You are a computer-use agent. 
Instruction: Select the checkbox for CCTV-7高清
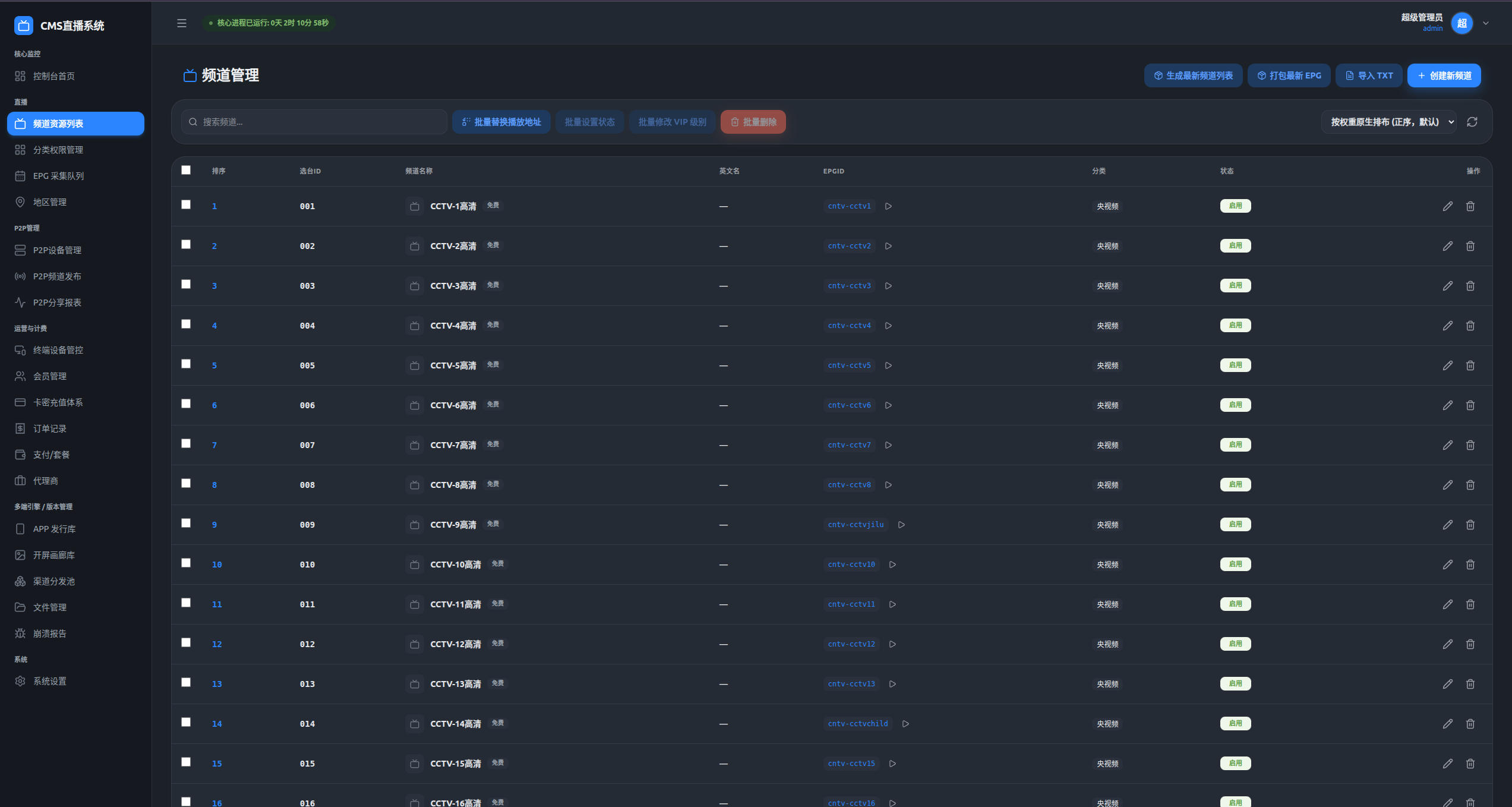186,443
